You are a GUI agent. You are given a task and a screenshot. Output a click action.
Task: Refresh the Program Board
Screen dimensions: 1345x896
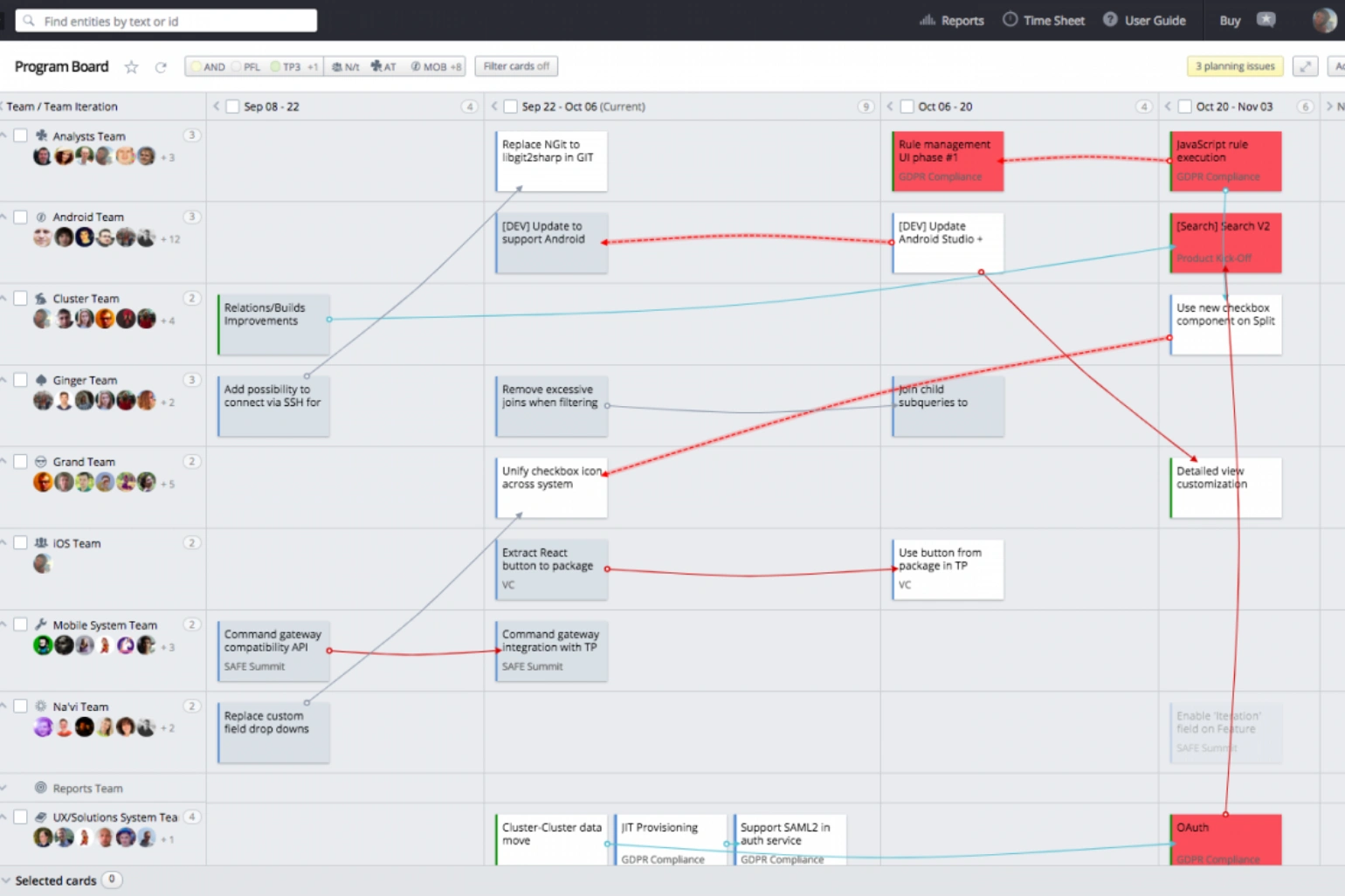(x=161, y=67)
